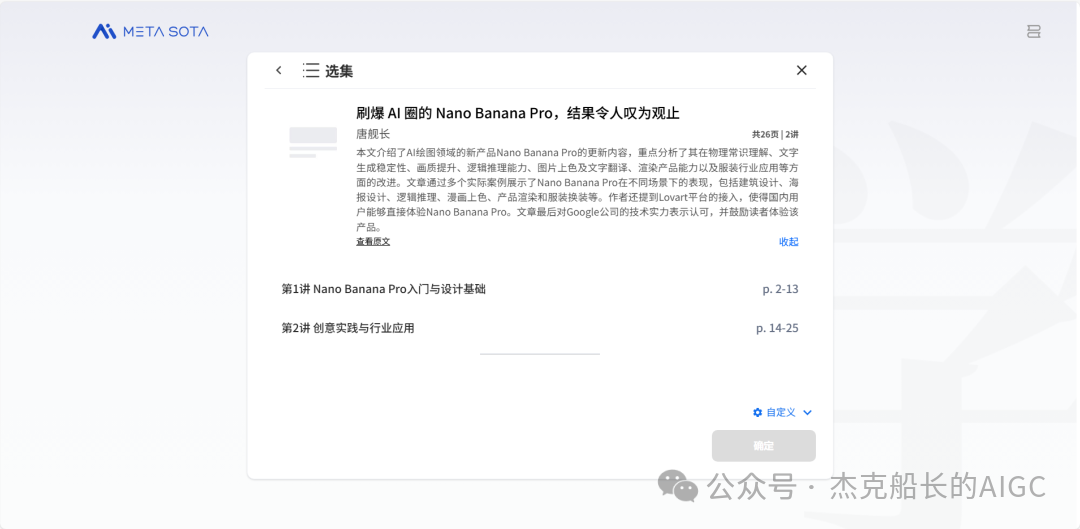Go back with the left chevron arrow
The height and width of the screenshot is (529, 1080).
(x=278, y=70)
